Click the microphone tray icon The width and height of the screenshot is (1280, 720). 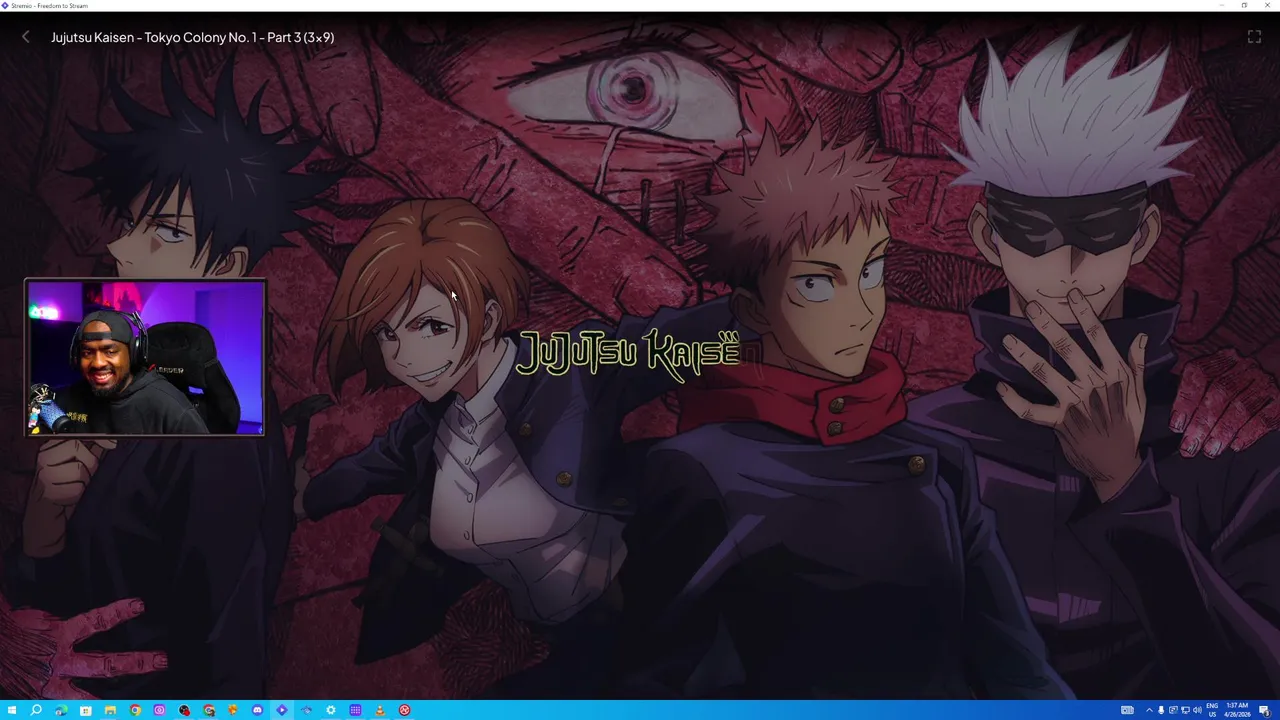coord(1161,710)
